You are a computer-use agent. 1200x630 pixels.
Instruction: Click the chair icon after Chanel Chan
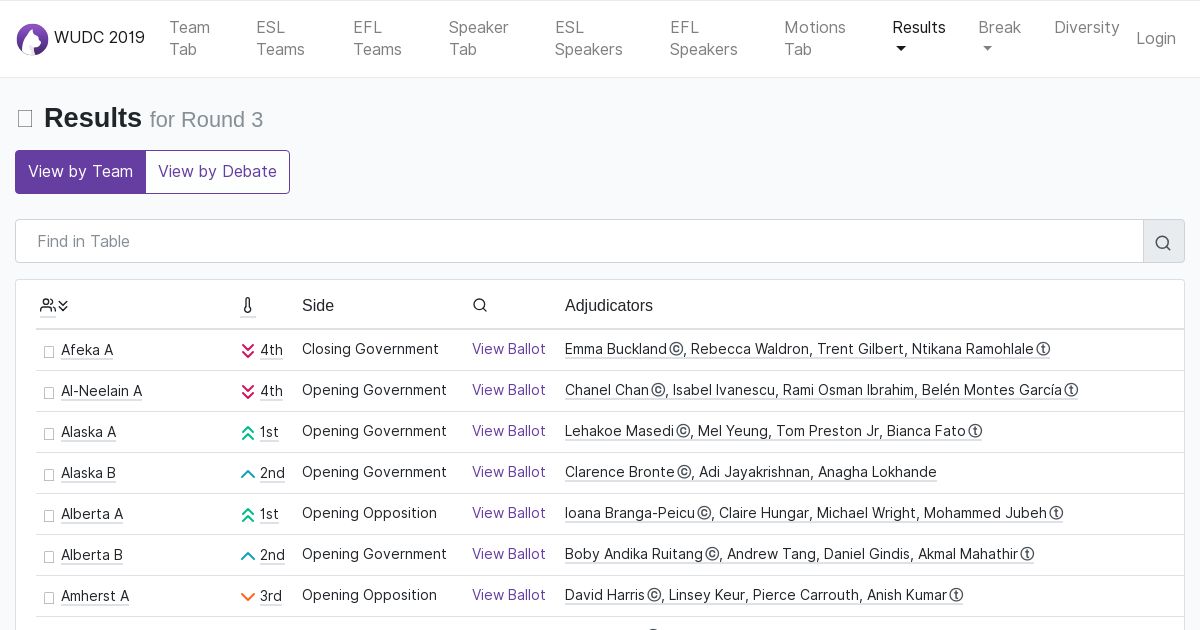click(658, 390)
